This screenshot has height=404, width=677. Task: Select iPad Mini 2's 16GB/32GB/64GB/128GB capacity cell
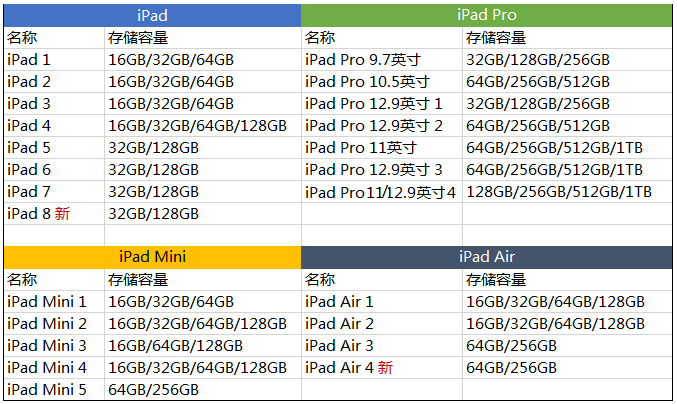[203, 324]
